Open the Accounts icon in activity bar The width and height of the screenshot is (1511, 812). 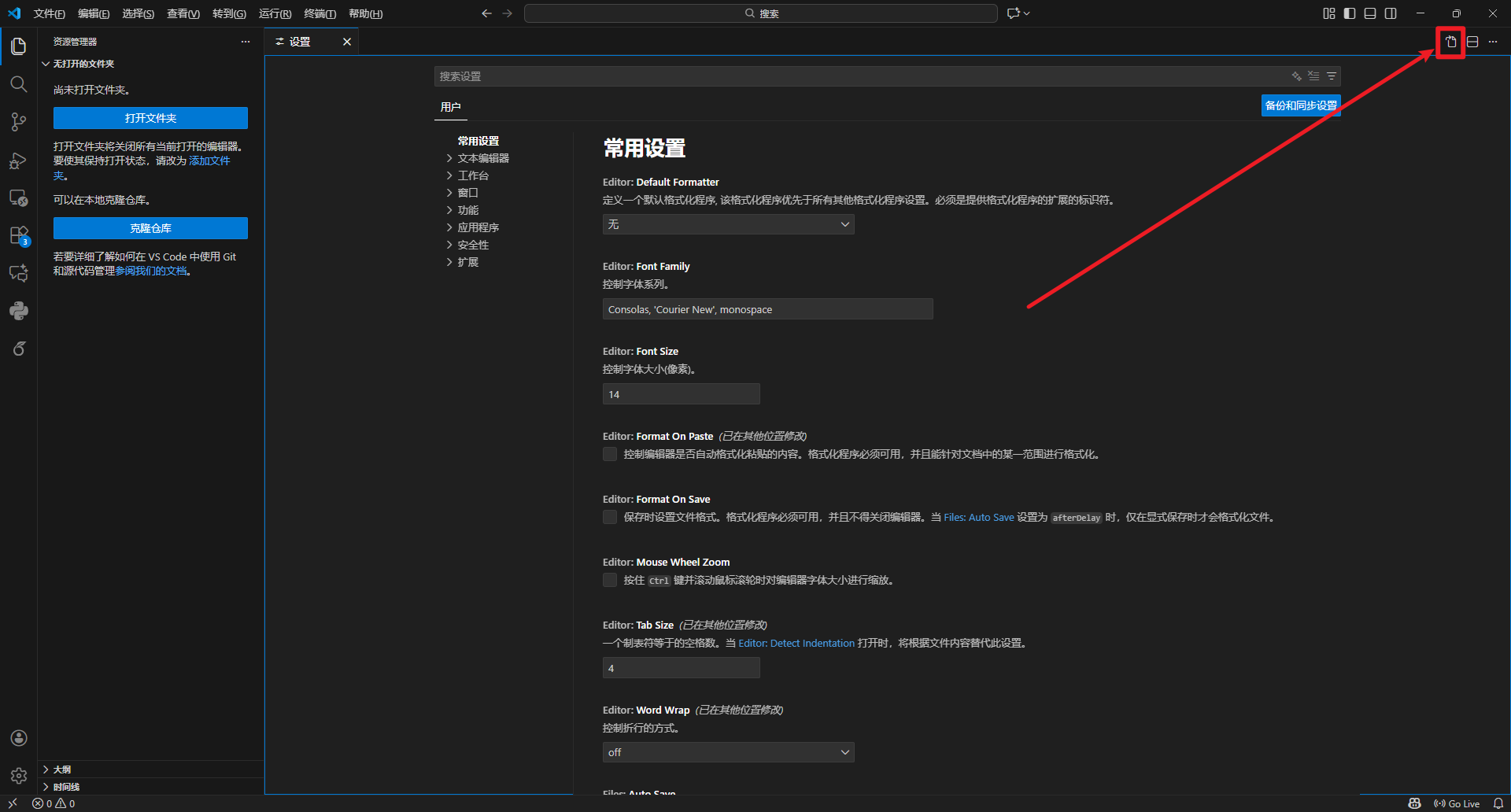click(18, 738)
